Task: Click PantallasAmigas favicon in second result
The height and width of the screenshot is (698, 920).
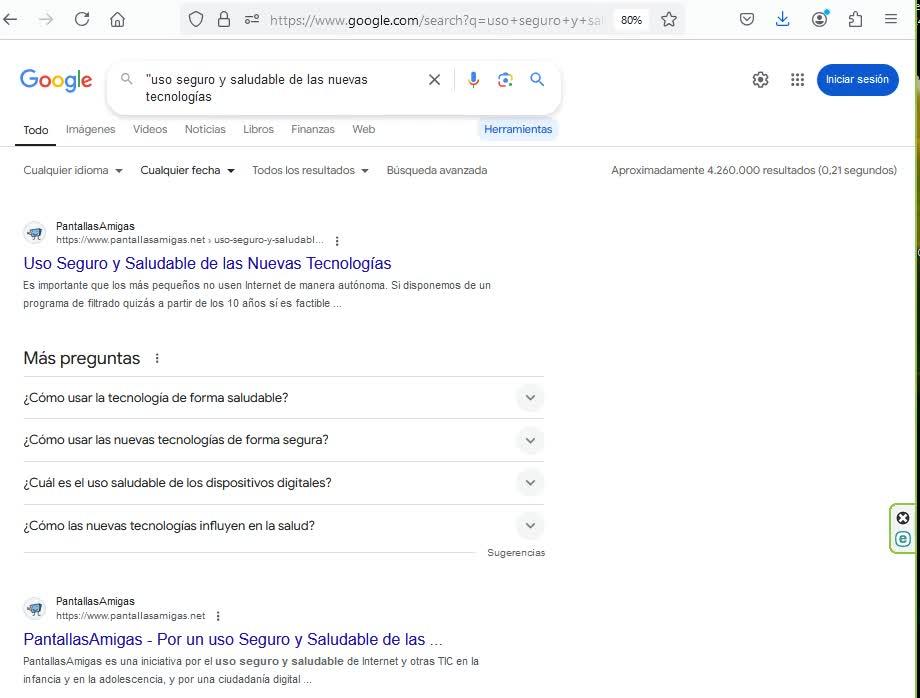Action: pos(35,608)
